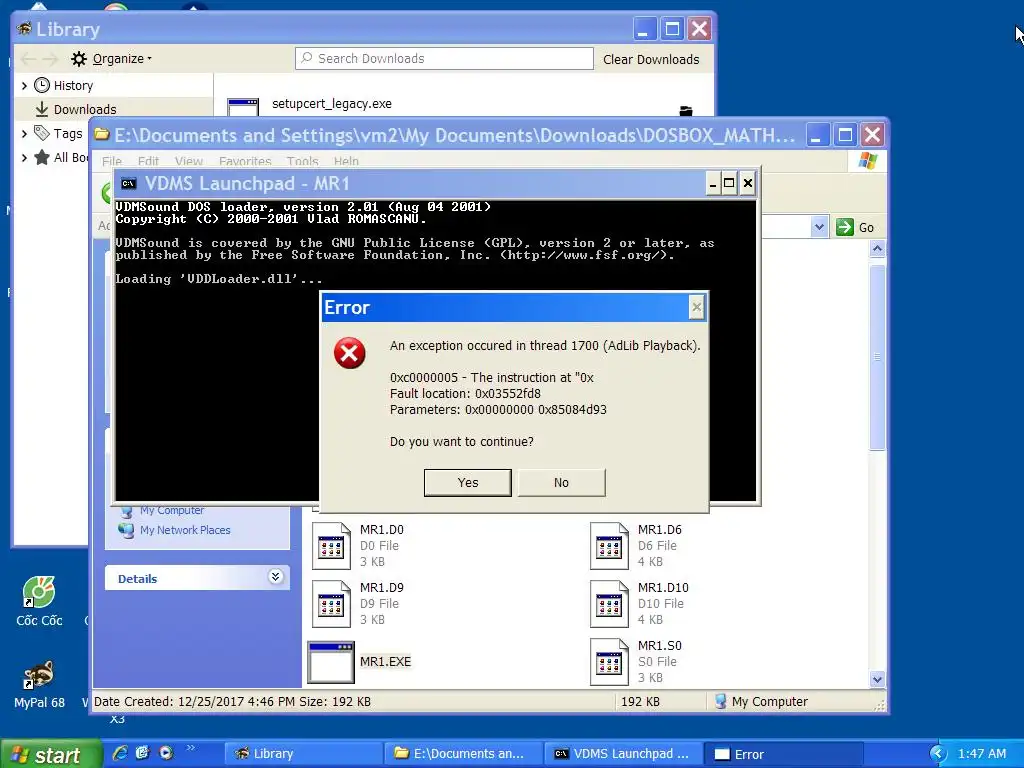
Task: Select the MR1.D0 file icon
Action: pyautogui.click(x=331, y=545)
